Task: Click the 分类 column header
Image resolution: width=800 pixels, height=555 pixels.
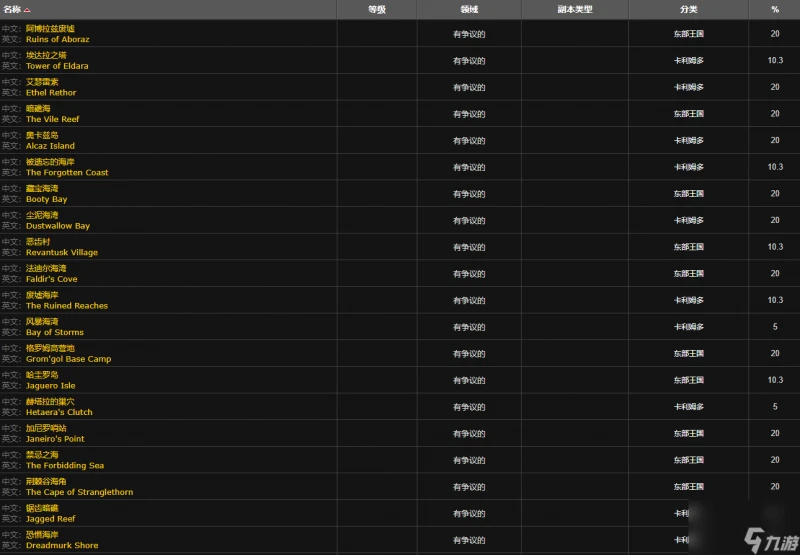Action: 688,9
